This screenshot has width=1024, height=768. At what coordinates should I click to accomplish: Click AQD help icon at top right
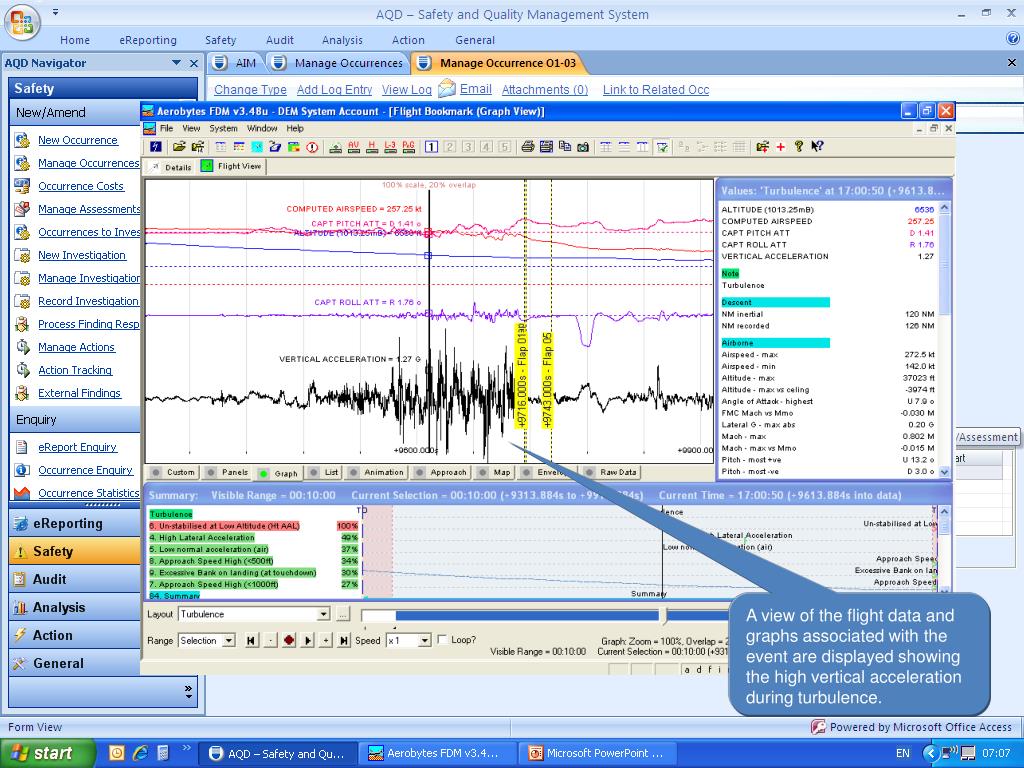1013,39
